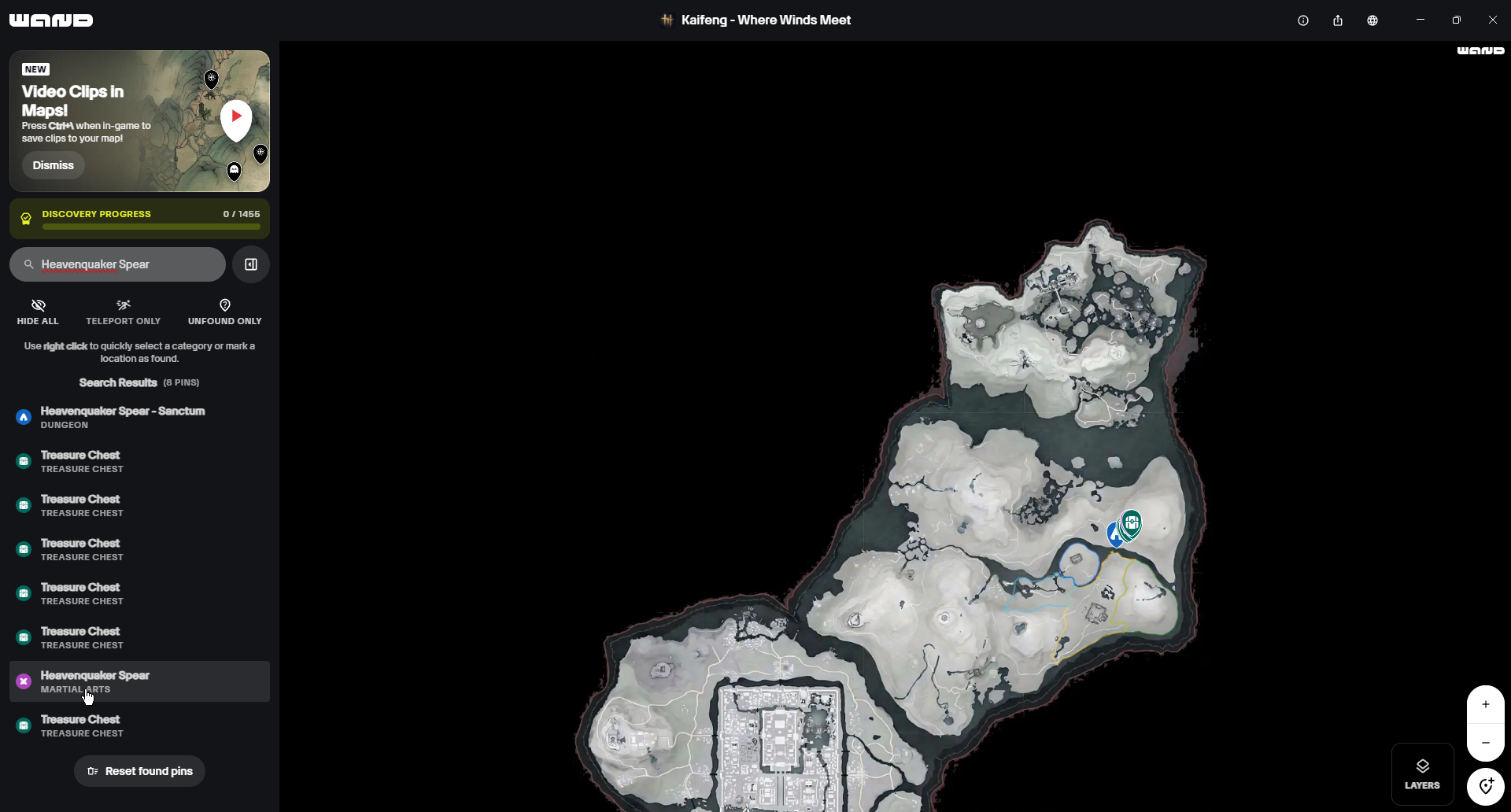Click the WAND logo in the title bar
Viewport: 1511px width, 812px height.
pos(51,20)
